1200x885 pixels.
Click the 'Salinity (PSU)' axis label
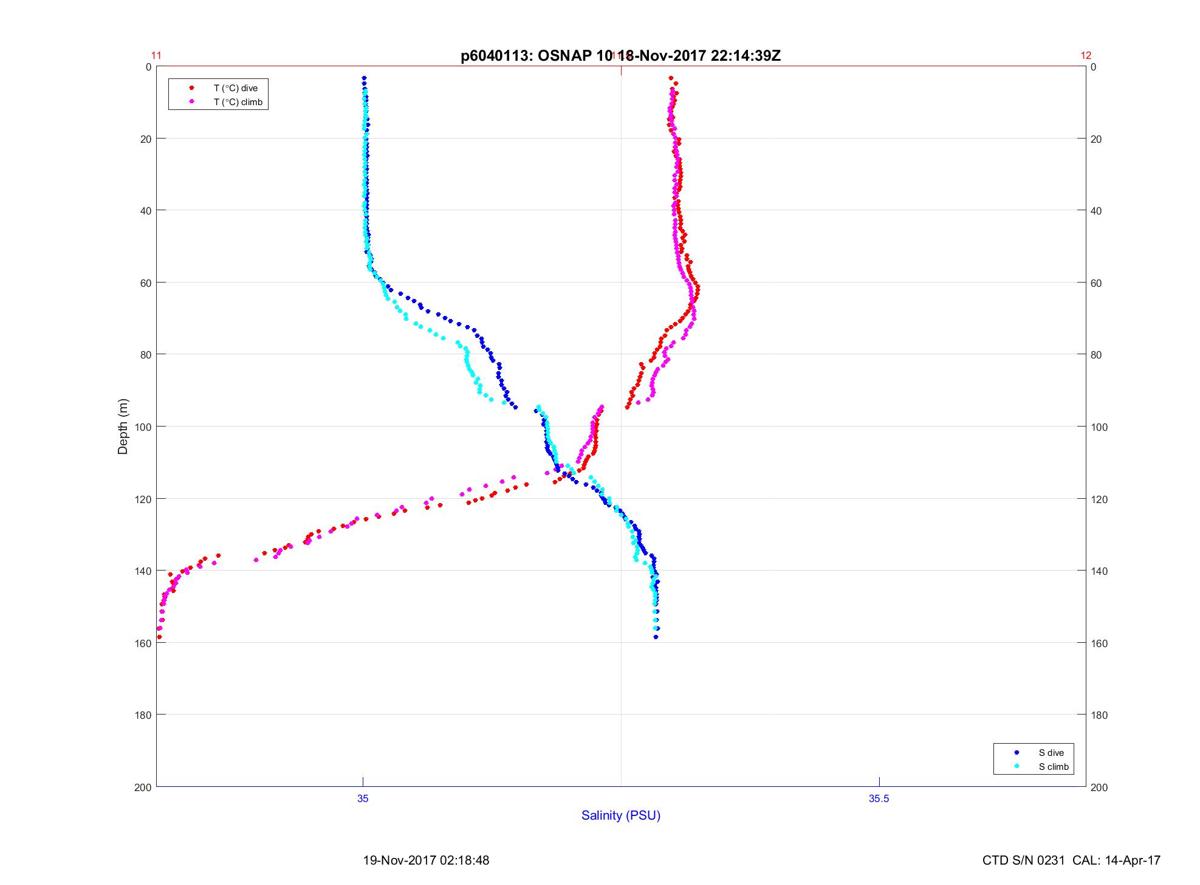pos(621,815)
